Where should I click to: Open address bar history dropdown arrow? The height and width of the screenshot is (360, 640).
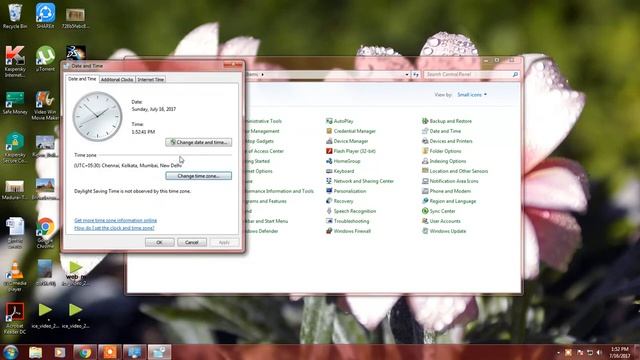point(407,75)
